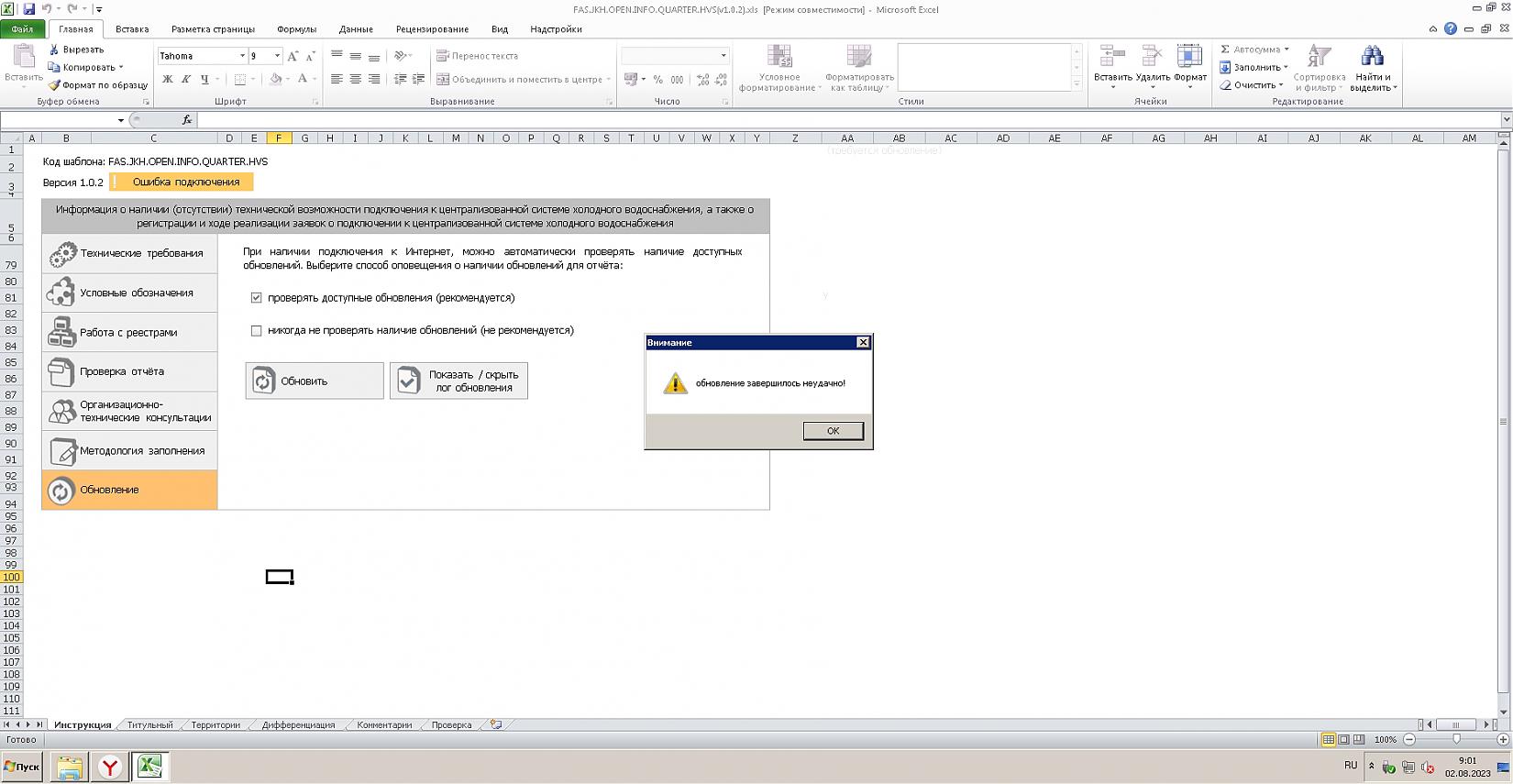Click the insert function fx icon
This screenshot has width=1513, height=784.
click(187, 120)
